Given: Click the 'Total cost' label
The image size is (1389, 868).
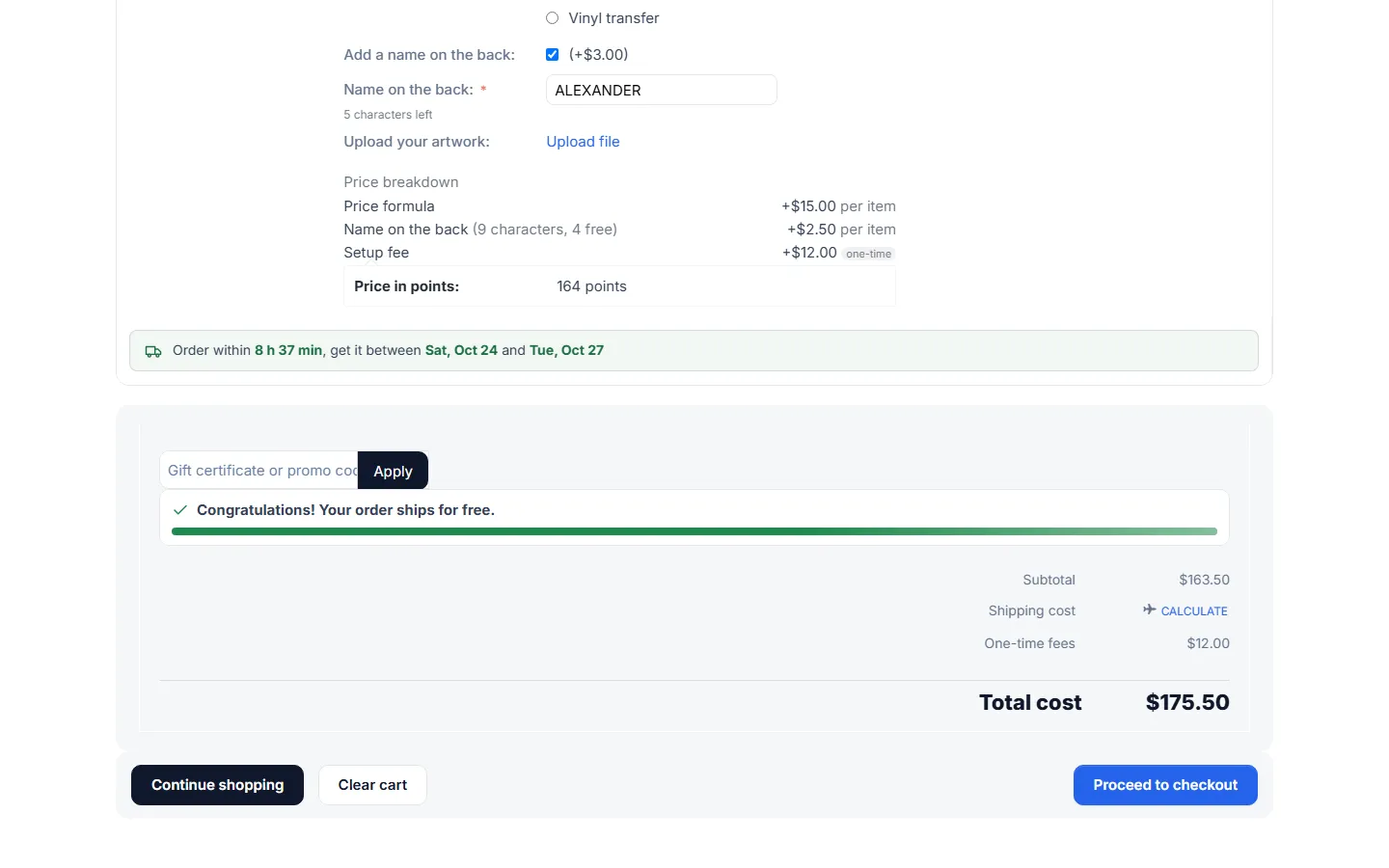Looking at the screenshot, I should point(1030,702).
